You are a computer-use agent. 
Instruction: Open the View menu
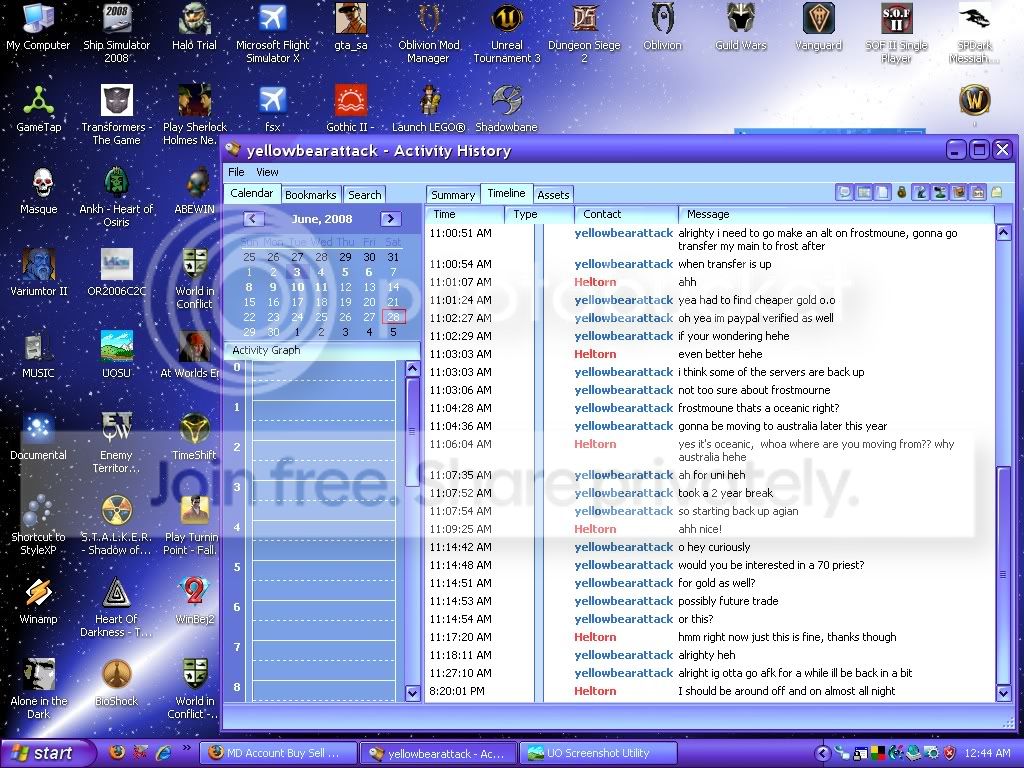coord(267,172)
